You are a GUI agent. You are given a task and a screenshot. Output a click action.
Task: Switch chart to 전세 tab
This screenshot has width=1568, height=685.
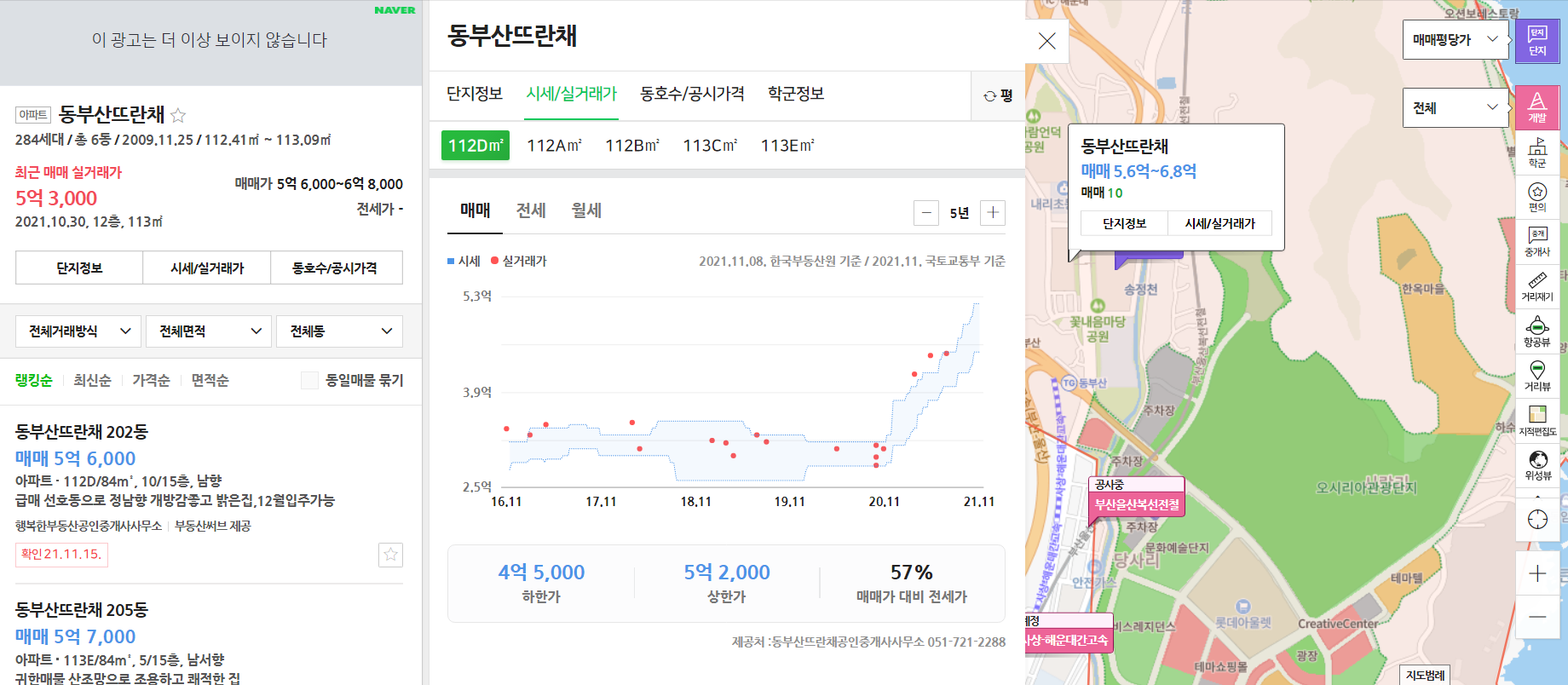531,210
